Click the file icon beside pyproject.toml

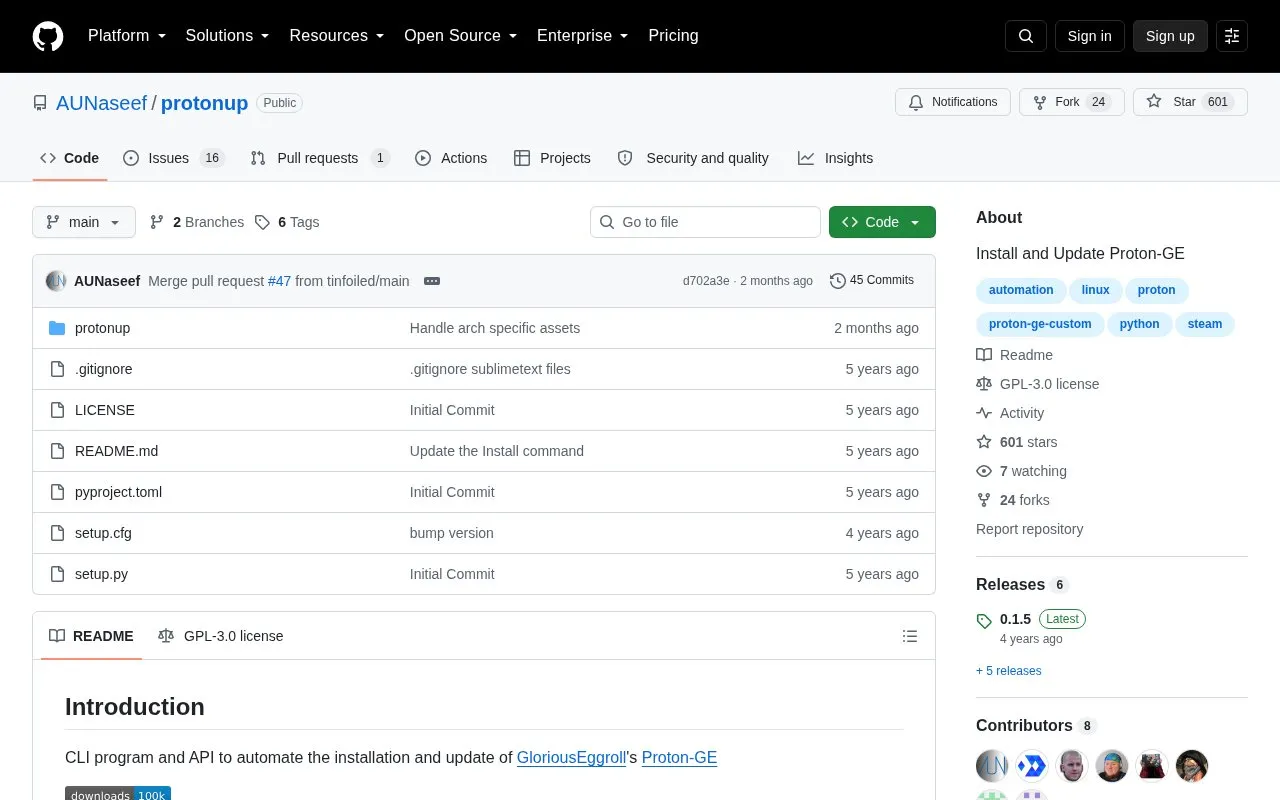[x=57, y=492]
